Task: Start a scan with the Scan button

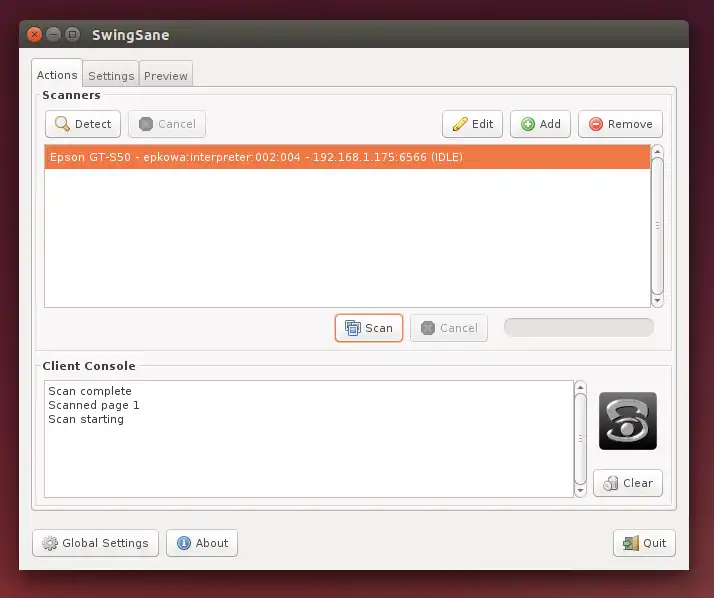Action: click(369, 328)
